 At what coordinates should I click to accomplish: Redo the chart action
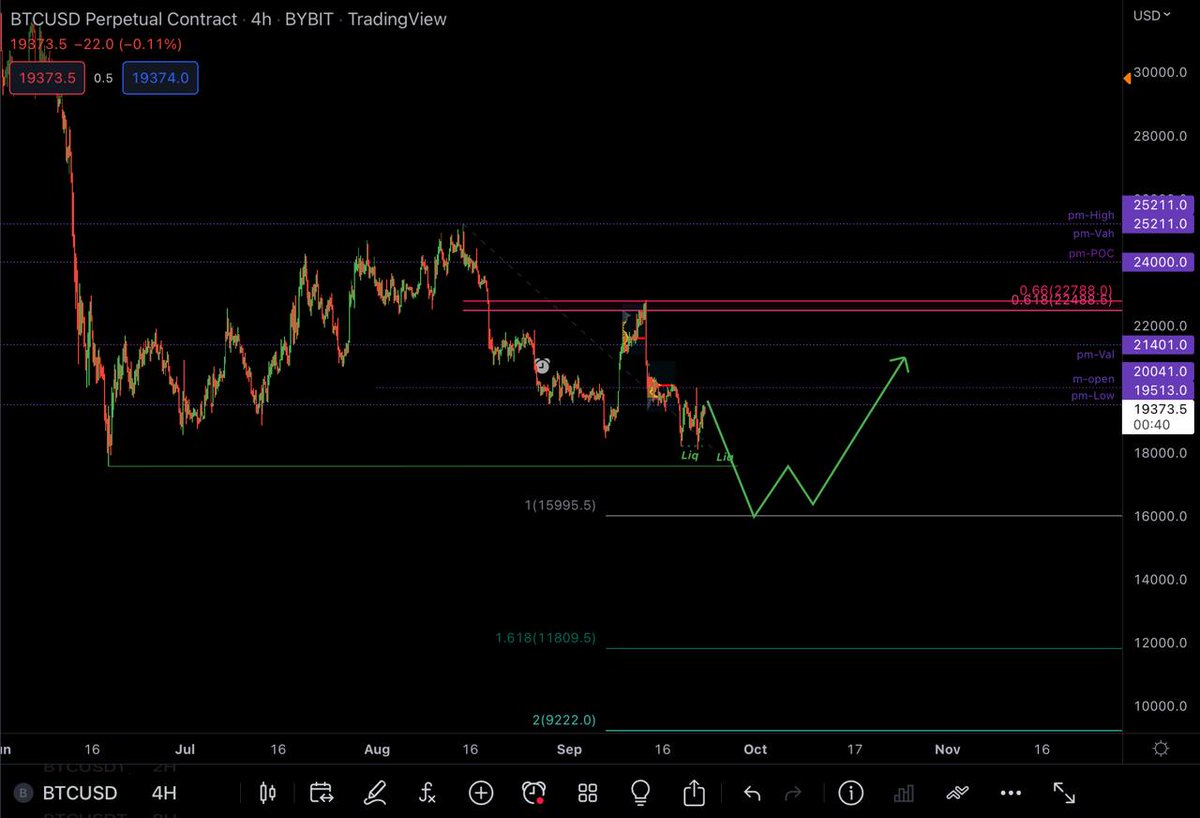pyautogui.click(x=793, y=793)
